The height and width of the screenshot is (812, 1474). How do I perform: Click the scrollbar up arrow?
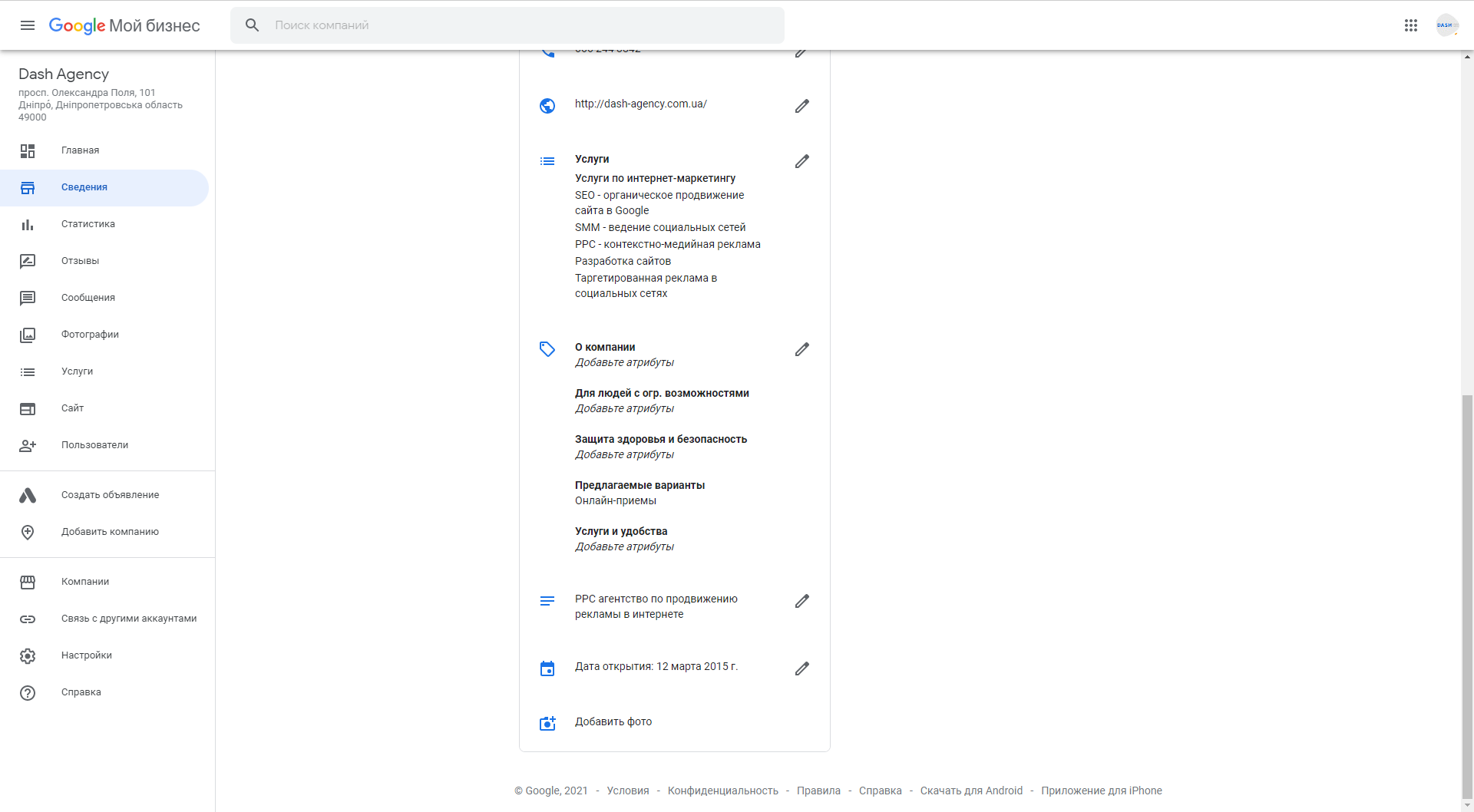pos(1468,56)
